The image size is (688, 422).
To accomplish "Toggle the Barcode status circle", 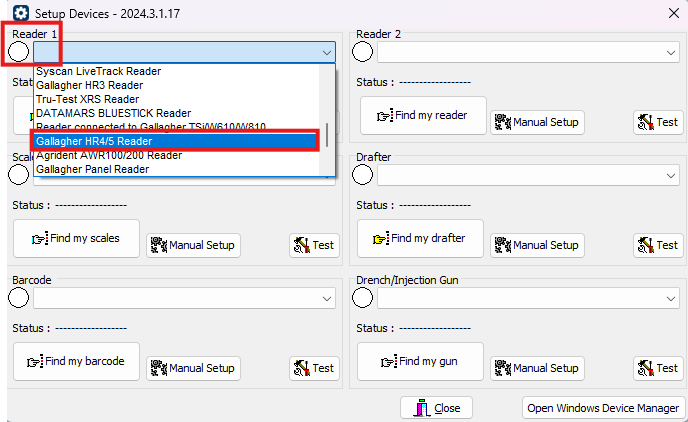I will coord(18,298).
